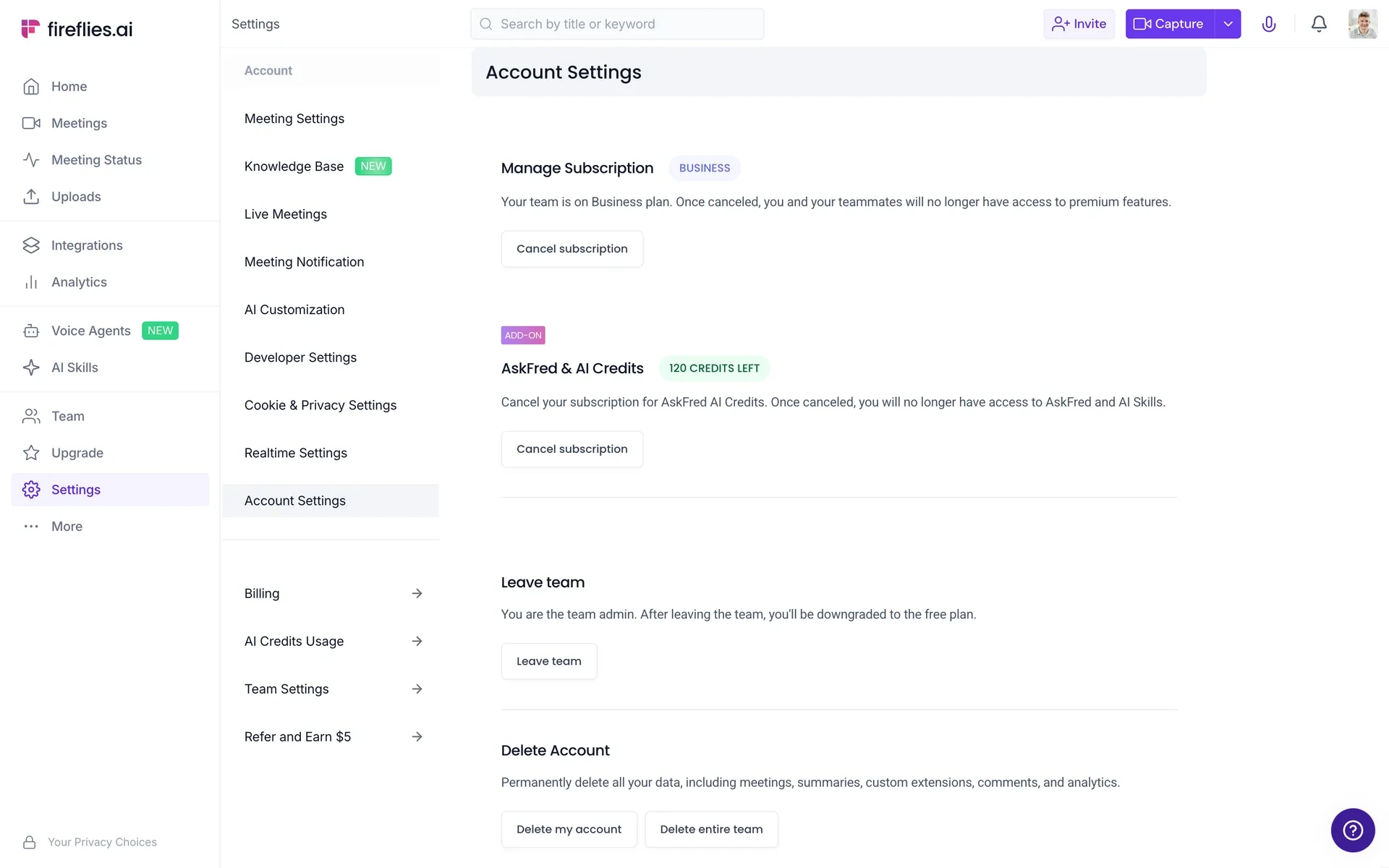This screenshot has width=1389, height=868.
Task: Click the search magnifier icon
Action: point(486,24)
